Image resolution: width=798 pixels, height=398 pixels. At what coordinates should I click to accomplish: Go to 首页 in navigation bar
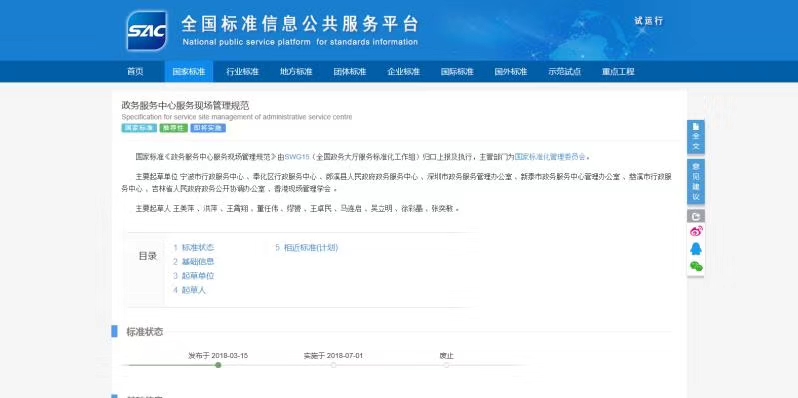(x=135, y=72)
